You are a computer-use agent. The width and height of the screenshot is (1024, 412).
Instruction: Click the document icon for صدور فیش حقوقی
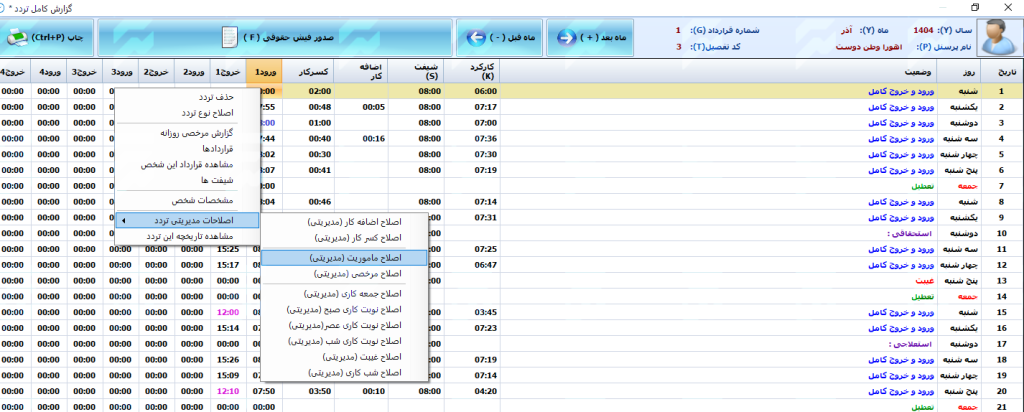coord(230,38)
